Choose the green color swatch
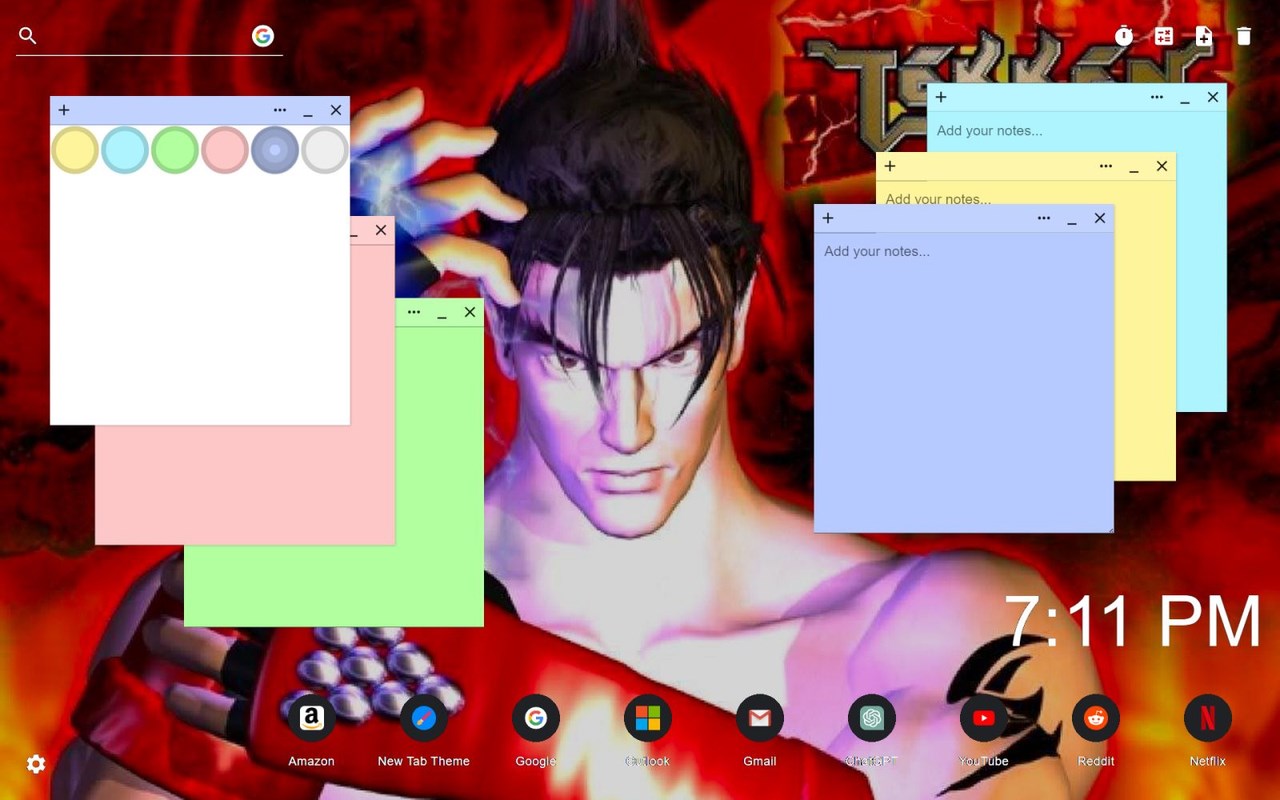Screen dimensions: 1280x800 (175, 150)
